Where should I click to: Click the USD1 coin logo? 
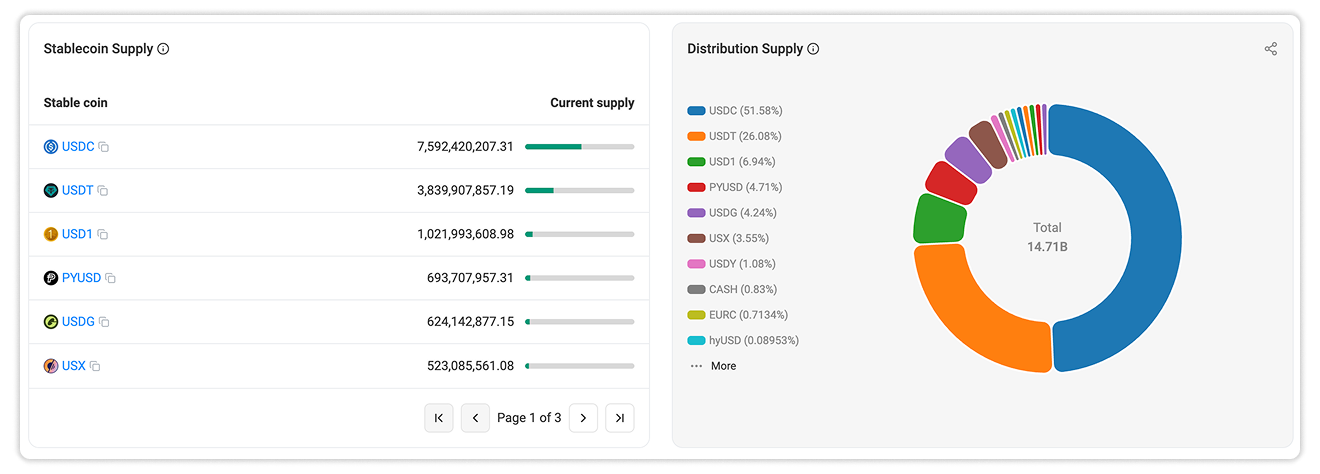pyautogui.click(x=51, y=234)
